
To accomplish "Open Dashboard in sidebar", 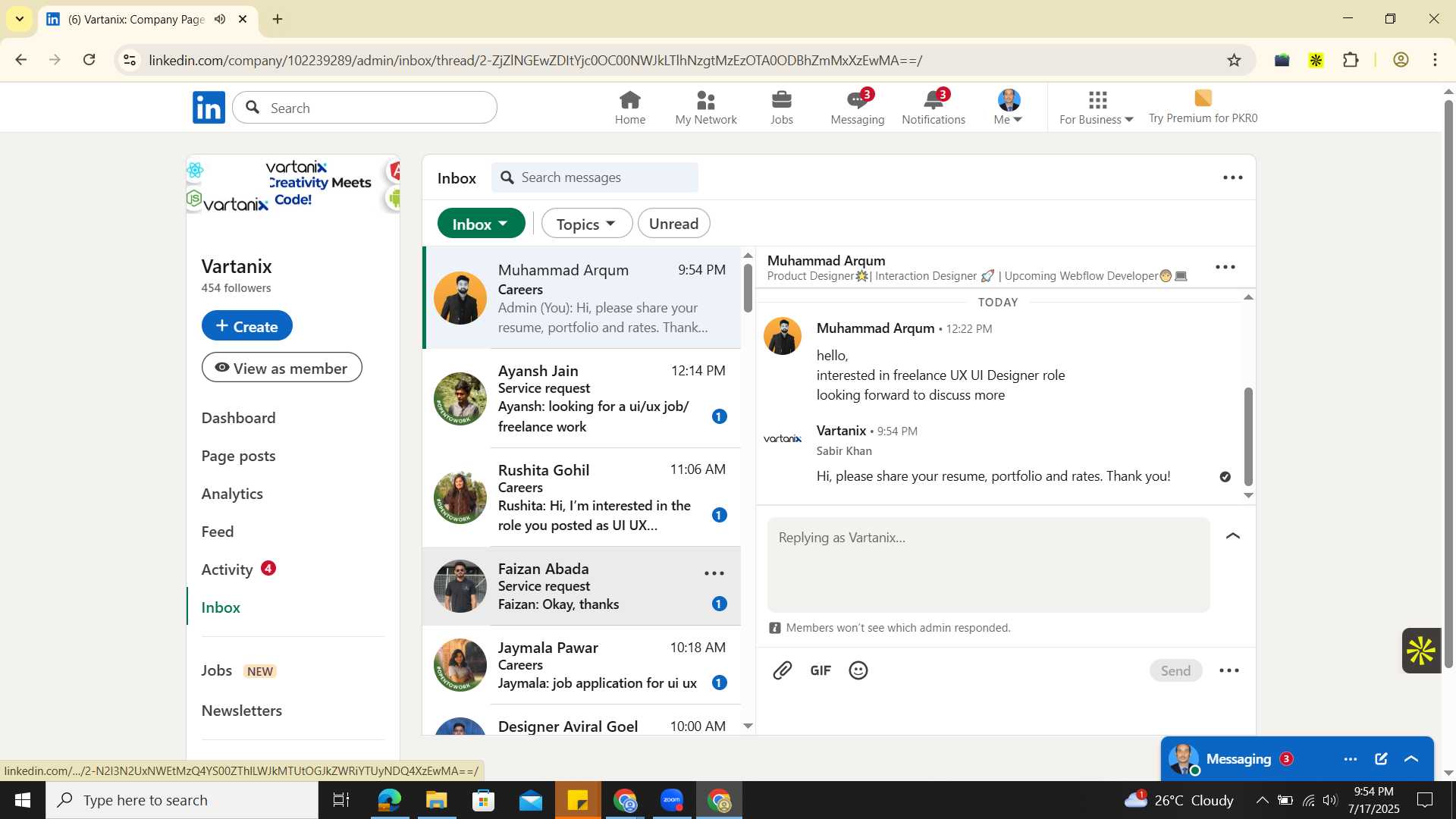I will [x=238, y=418].
